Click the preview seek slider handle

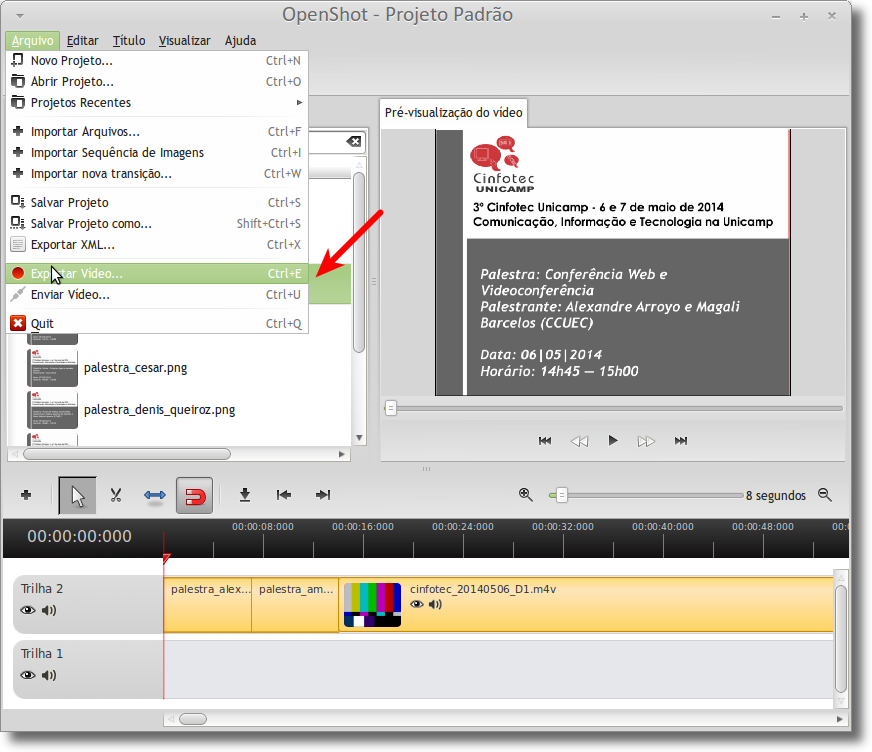point(391,408)
